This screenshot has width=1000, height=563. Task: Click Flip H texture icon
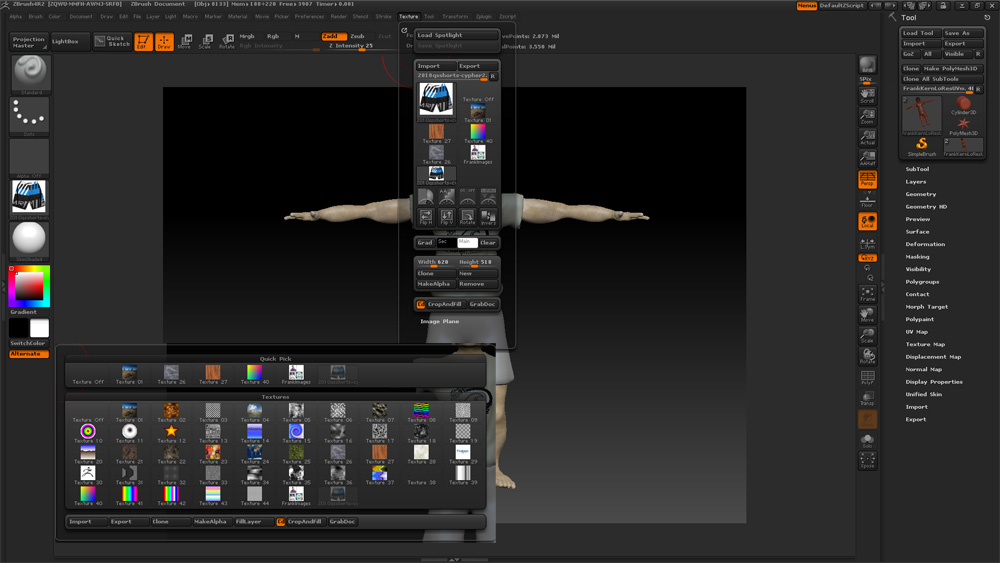pyautogui.click(x=426, y=217)
